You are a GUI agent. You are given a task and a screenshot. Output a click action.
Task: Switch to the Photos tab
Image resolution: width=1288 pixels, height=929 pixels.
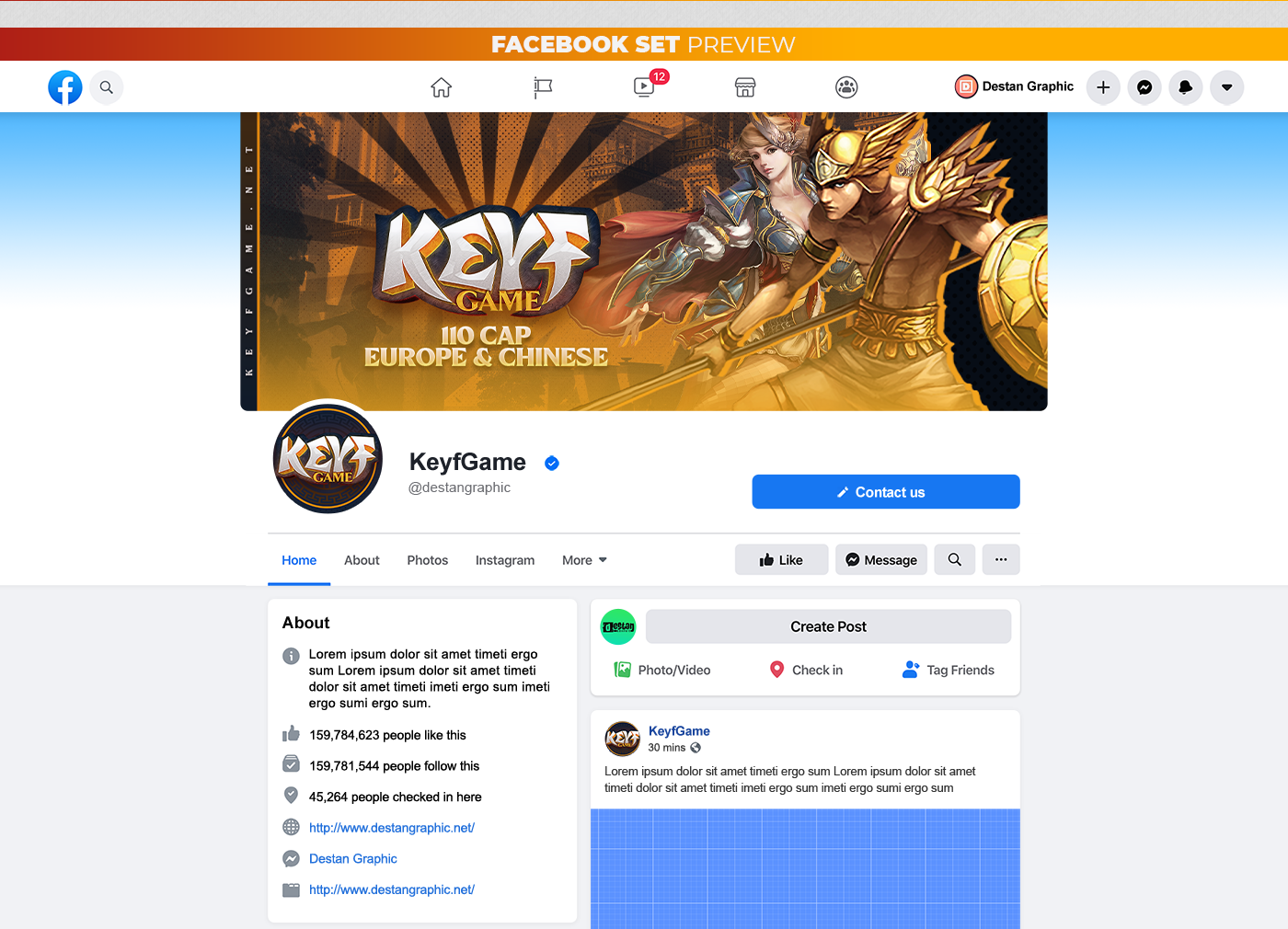click(x=428, y=560)
